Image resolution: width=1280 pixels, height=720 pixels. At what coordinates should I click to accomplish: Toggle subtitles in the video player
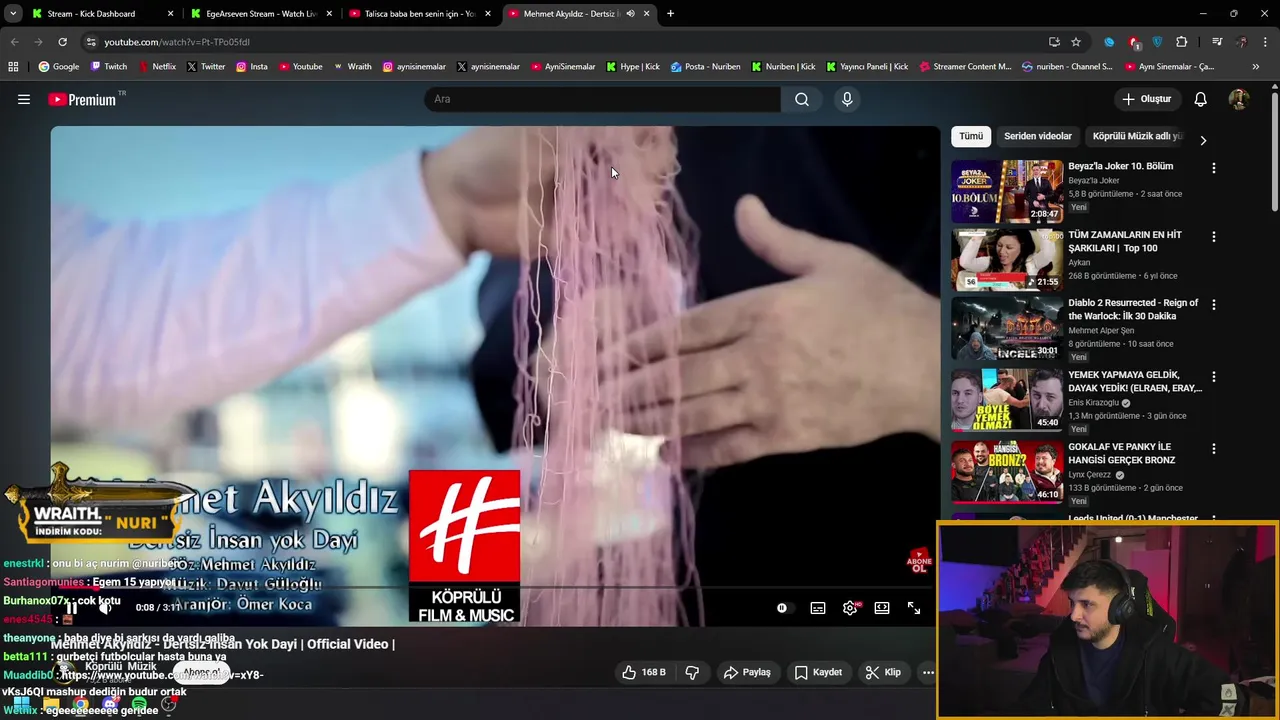click(x=818, y=608)
